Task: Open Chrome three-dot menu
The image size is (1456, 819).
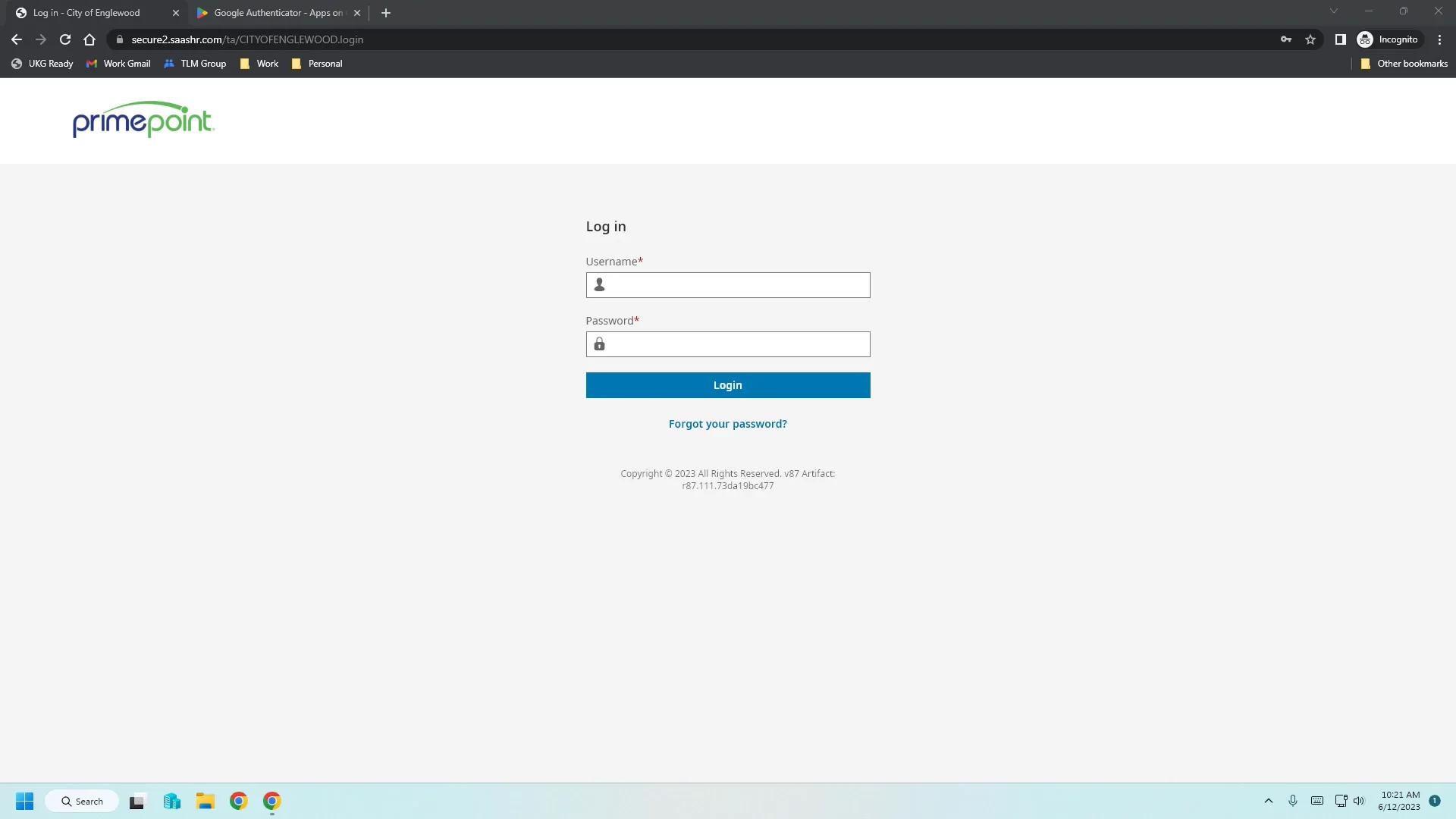Action: point(1439,39)
